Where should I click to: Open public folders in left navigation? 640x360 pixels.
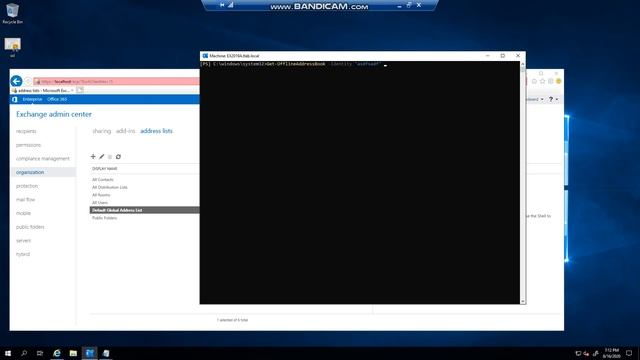(x=30, y=227)
